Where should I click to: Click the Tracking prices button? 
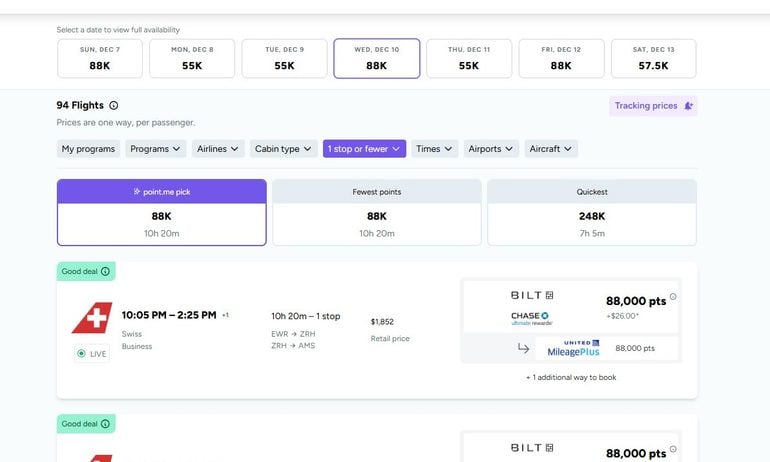coord(653,106)
